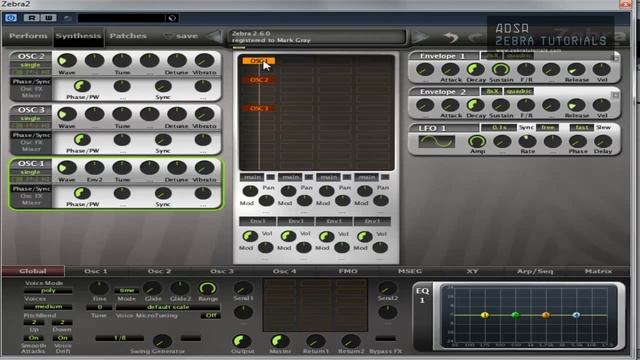Open LFO 1 Slew fast dropdown
The width and height of the screenshot is (640, 360).
582,128
